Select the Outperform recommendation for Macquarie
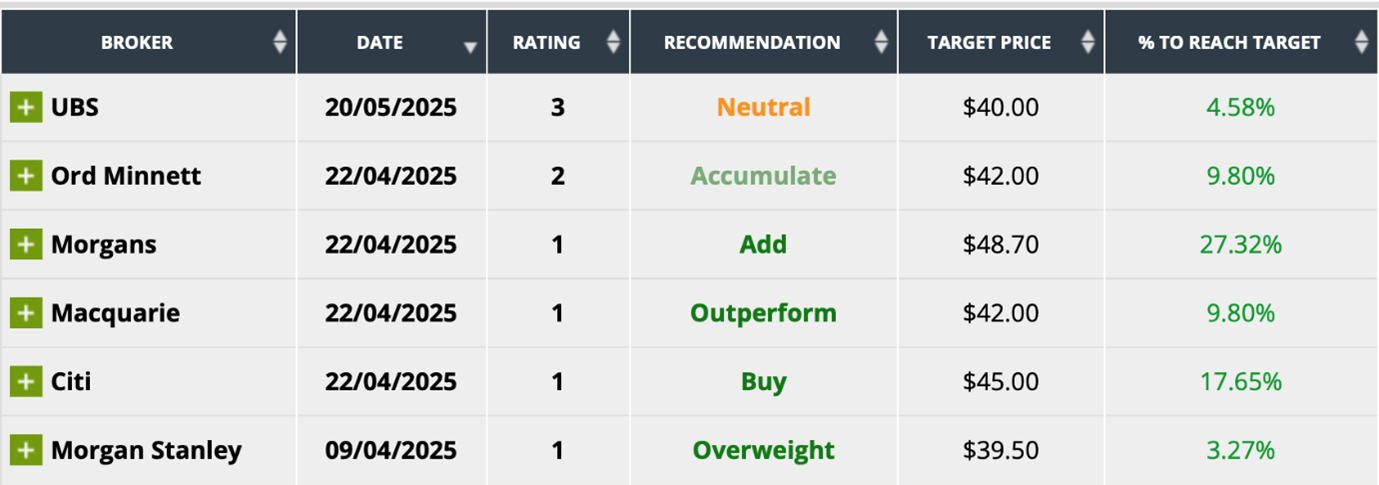Screen dimensions: 1379x485 point(764,313)
